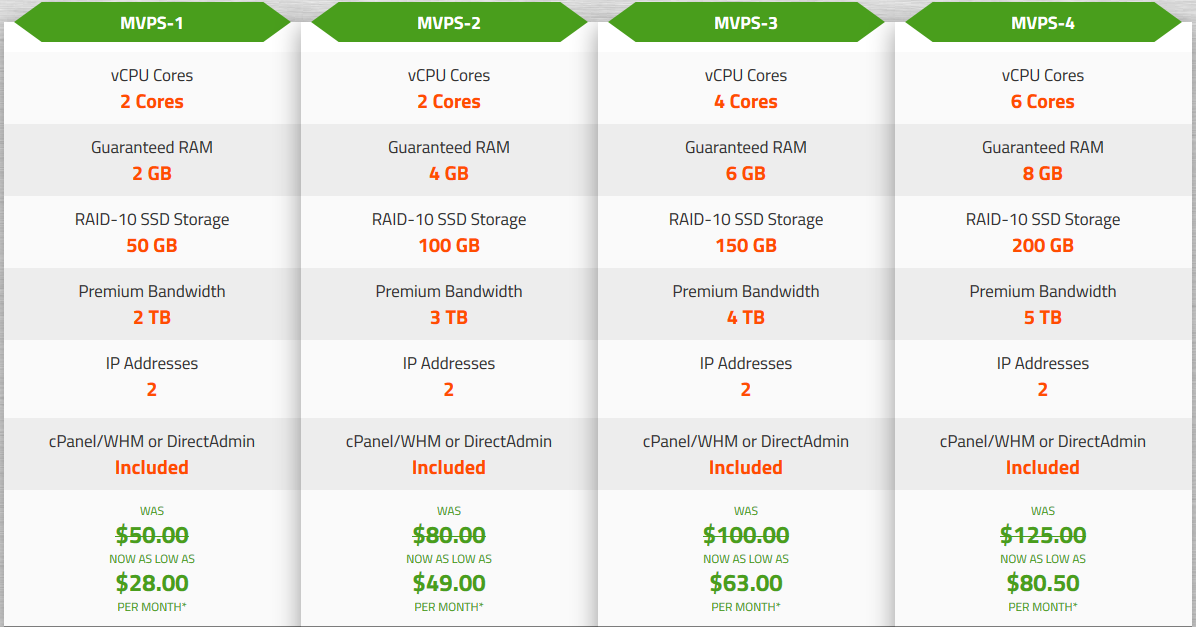Click the 50 GB storage value

152,246
